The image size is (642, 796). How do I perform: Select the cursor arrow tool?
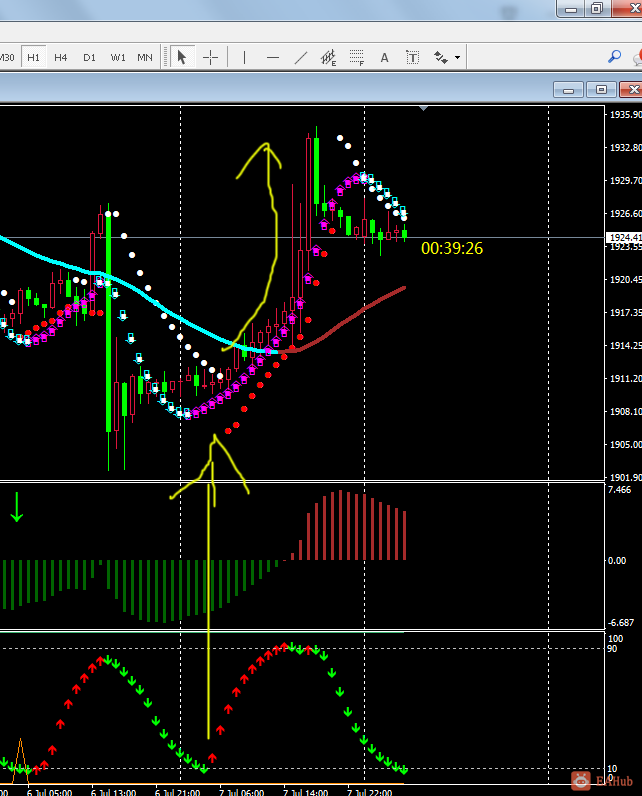point(182,57)
